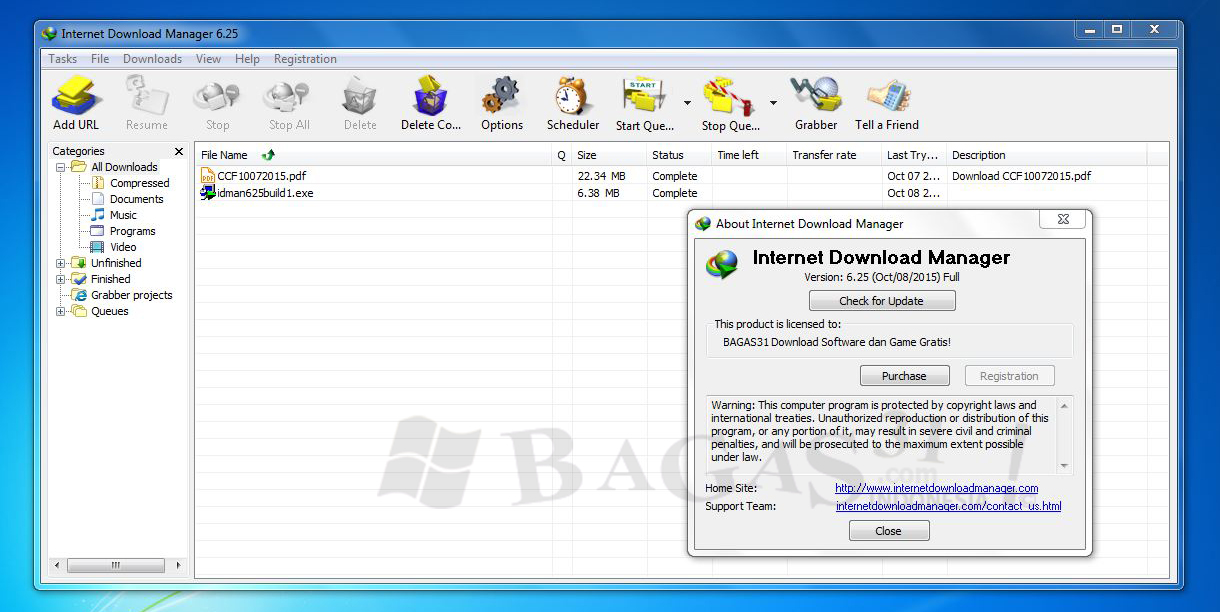The width and height of the screenshot is (1220, 612).
Task: Click the 22.34 MB size cell
Action: pos(601,176)
